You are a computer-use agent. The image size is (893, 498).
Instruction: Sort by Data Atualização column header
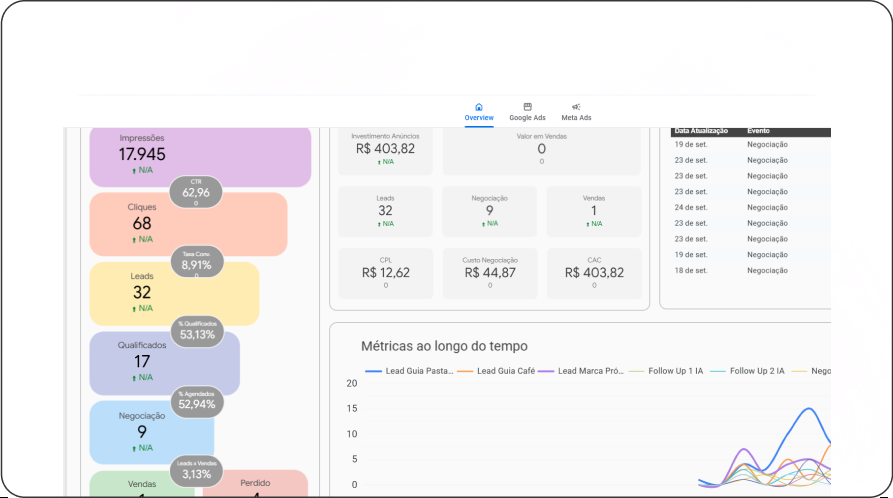click(x=701, y=131)
